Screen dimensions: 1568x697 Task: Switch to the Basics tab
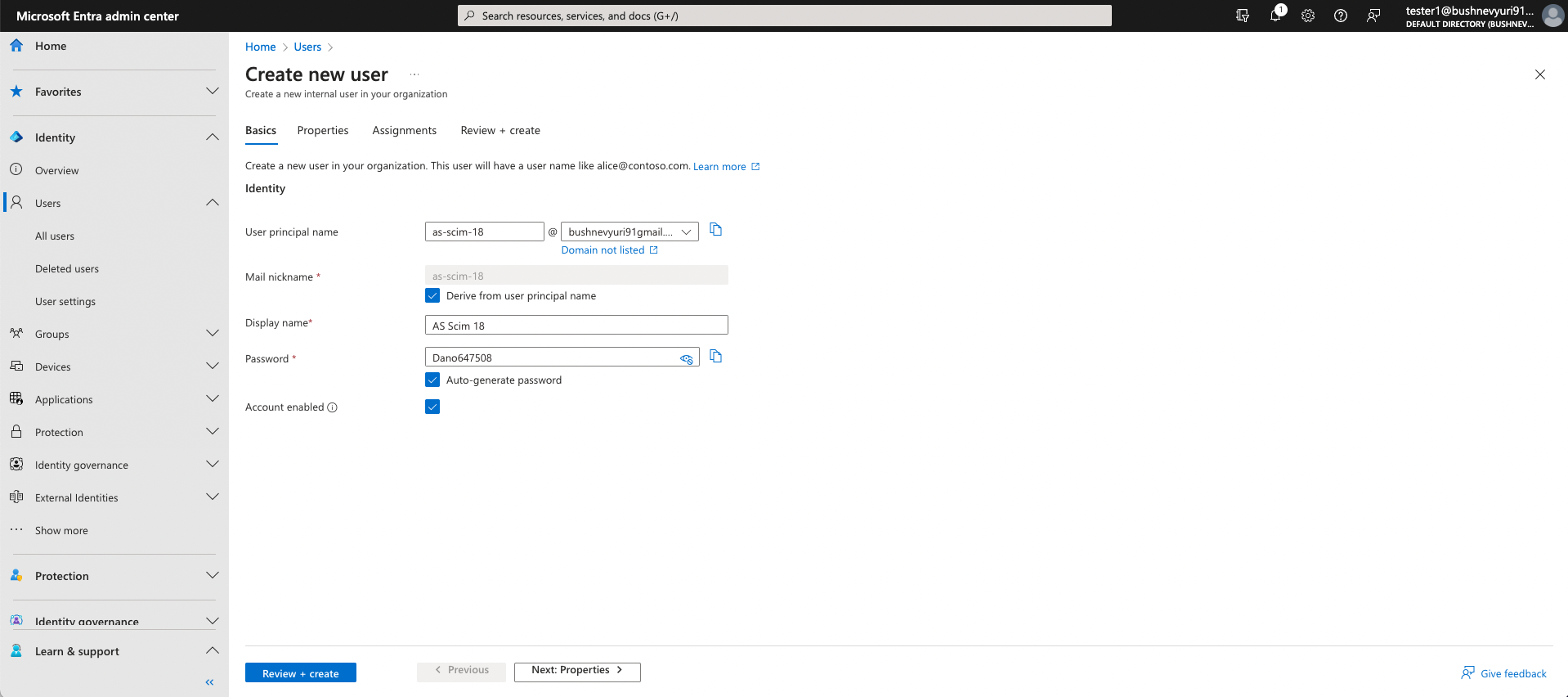click(x=261, y=130)
